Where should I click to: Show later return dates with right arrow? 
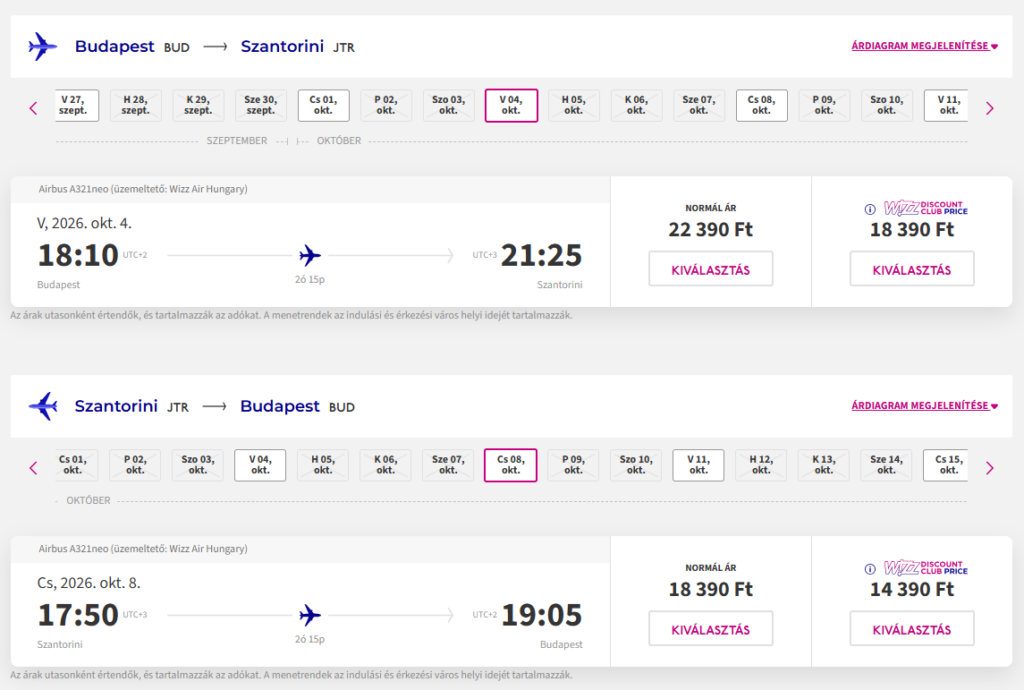pos(990,467)
